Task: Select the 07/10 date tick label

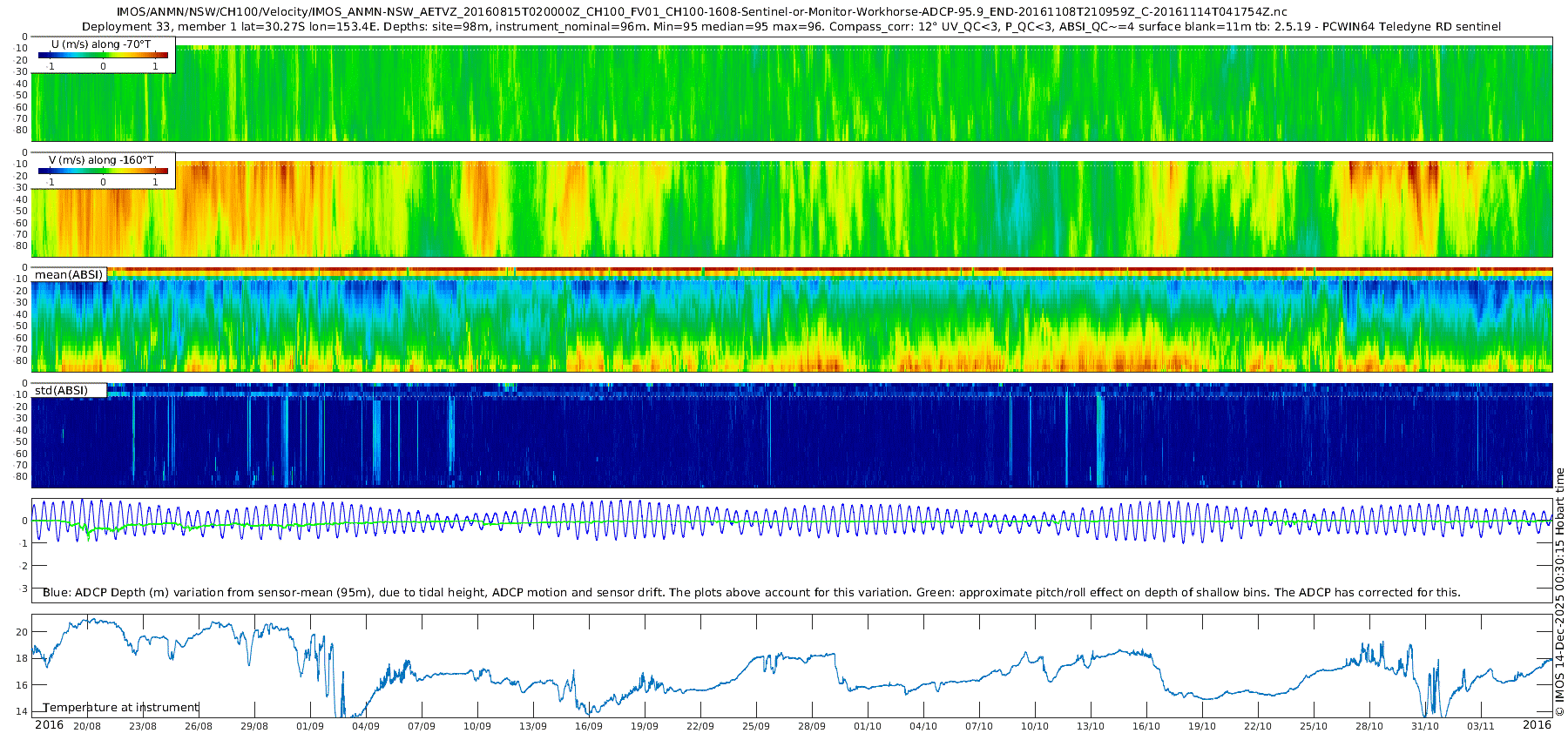Action: 979,726
